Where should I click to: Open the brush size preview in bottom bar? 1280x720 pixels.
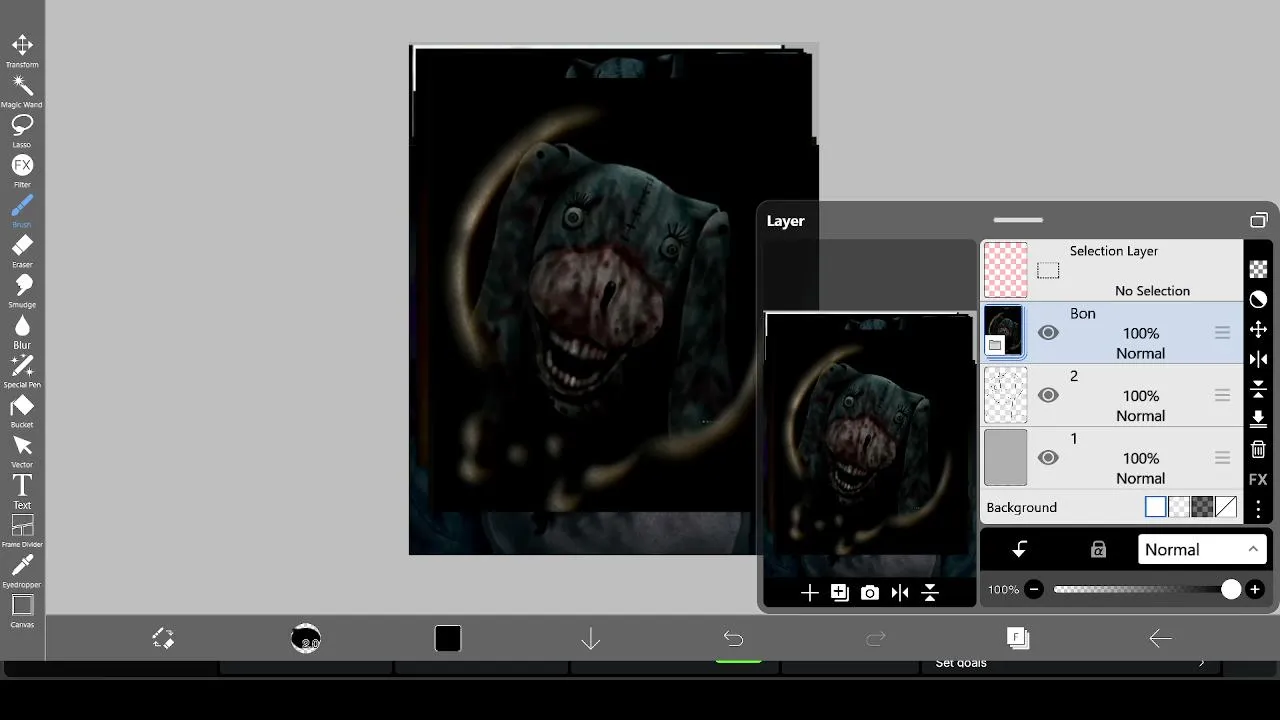click(x=306, y=638)
